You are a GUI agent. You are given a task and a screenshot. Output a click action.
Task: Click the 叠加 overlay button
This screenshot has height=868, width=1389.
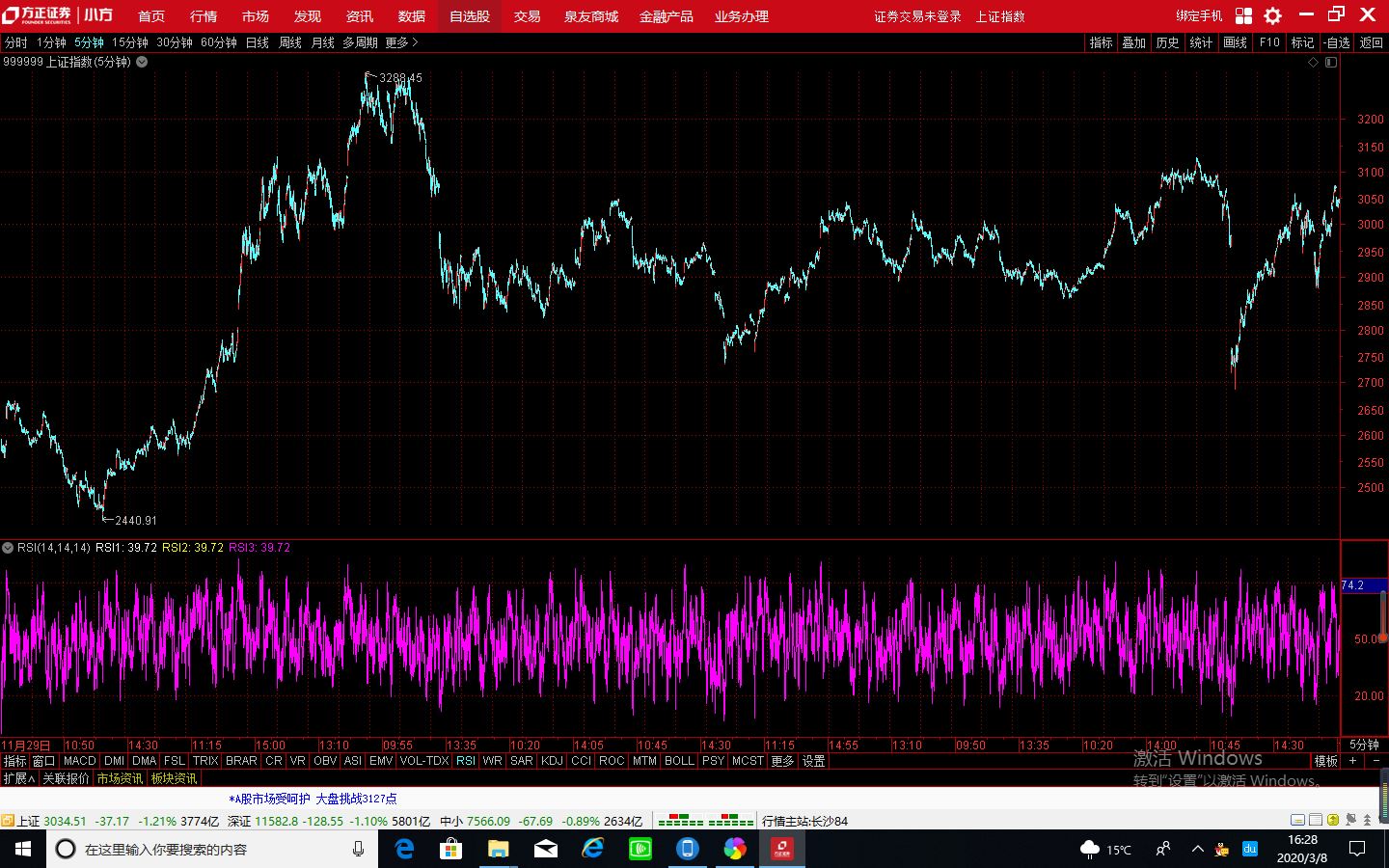click(x=1134, y=42)
